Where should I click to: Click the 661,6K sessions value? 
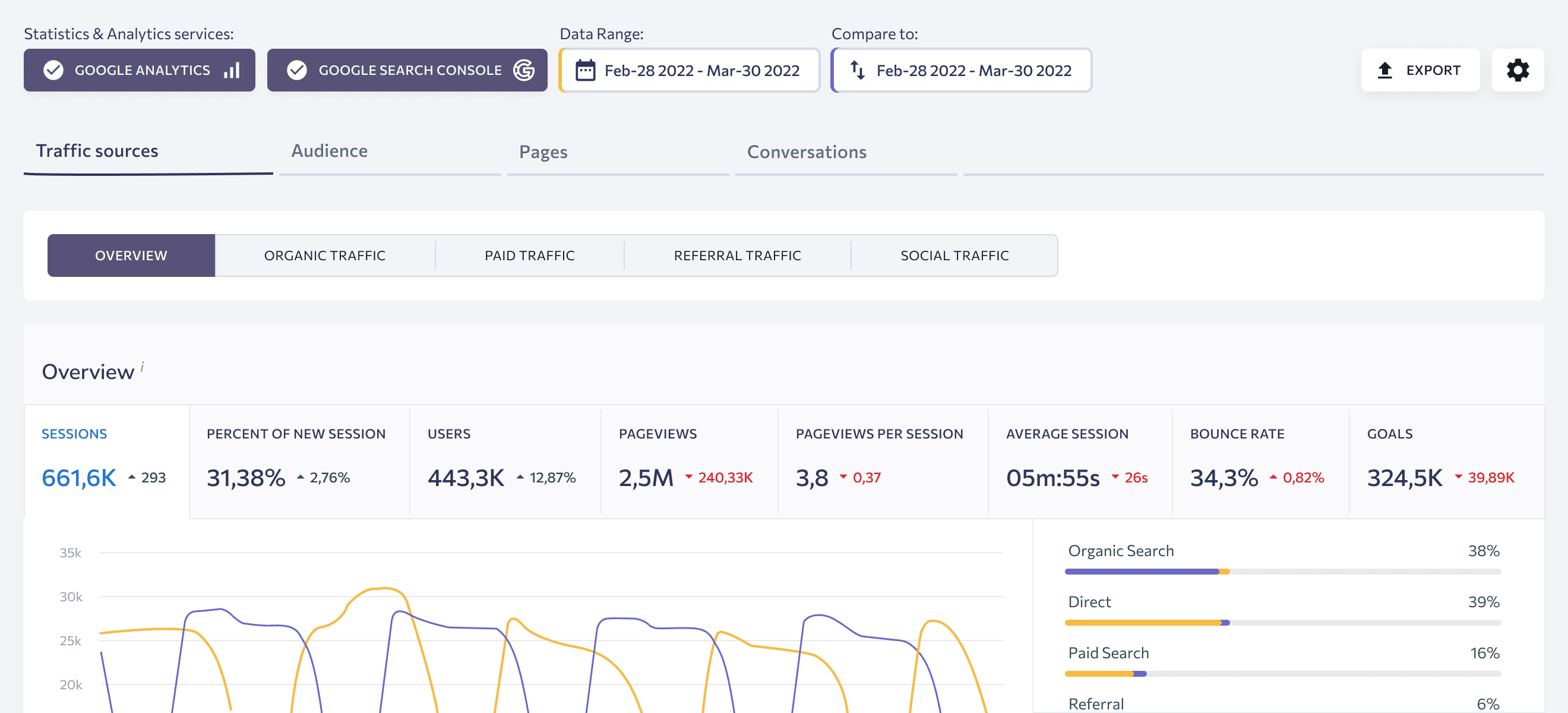point(78,477)
